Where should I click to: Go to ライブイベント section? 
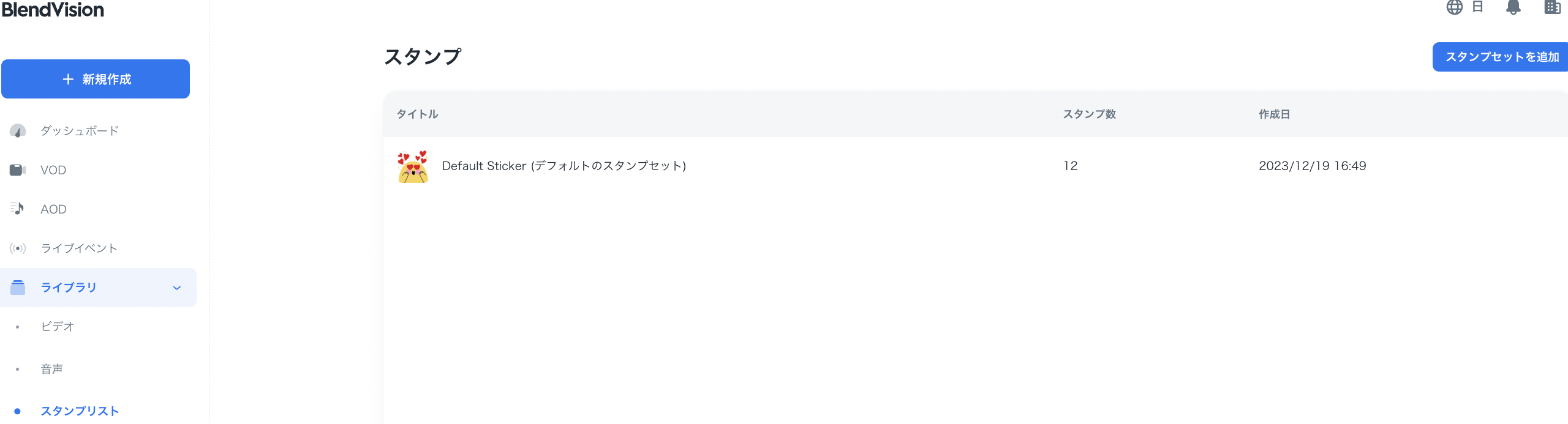[79, 248]
